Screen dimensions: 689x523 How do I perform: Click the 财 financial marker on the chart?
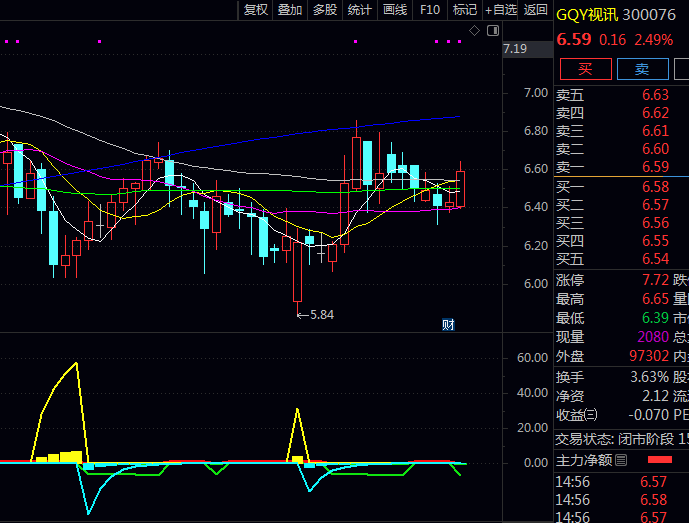click(x=449, y=324)
